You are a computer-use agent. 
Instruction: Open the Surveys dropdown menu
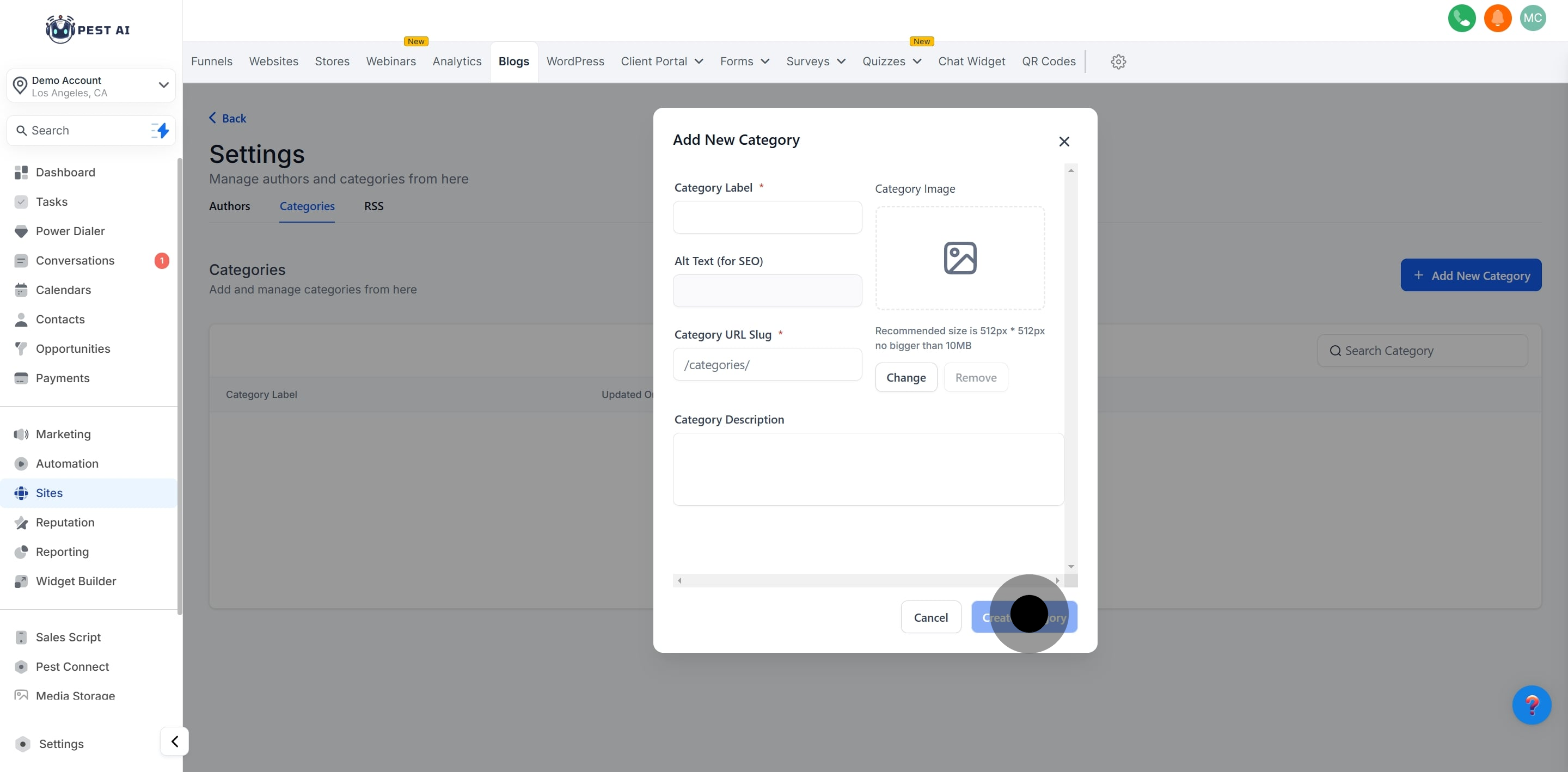(x=816, y=62)
